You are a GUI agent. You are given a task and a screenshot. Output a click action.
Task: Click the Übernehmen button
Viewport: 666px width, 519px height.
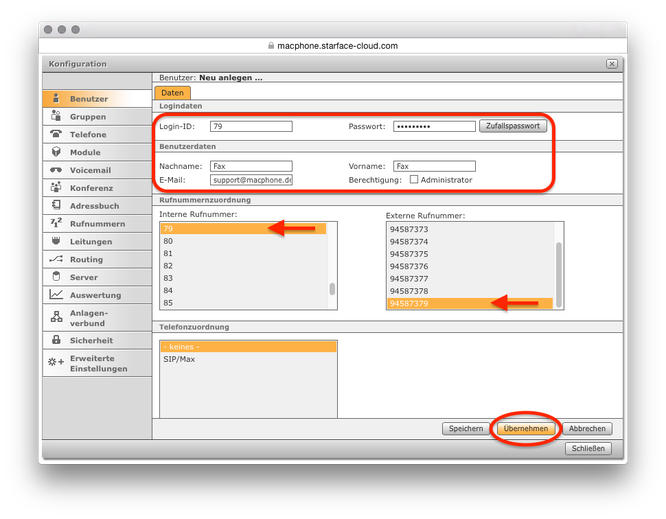click(x=525, y=428)
